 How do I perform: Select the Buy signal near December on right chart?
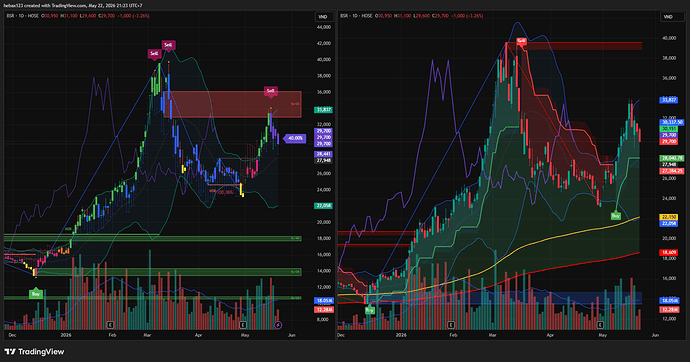369,310
